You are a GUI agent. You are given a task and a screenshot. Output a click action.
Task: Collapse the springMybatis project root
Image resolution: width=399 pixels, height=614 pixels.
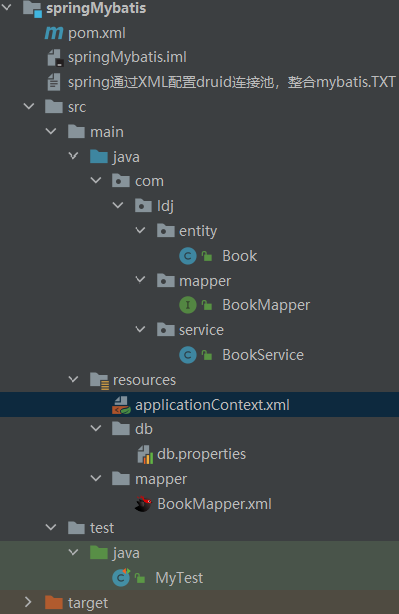[7, 7]
